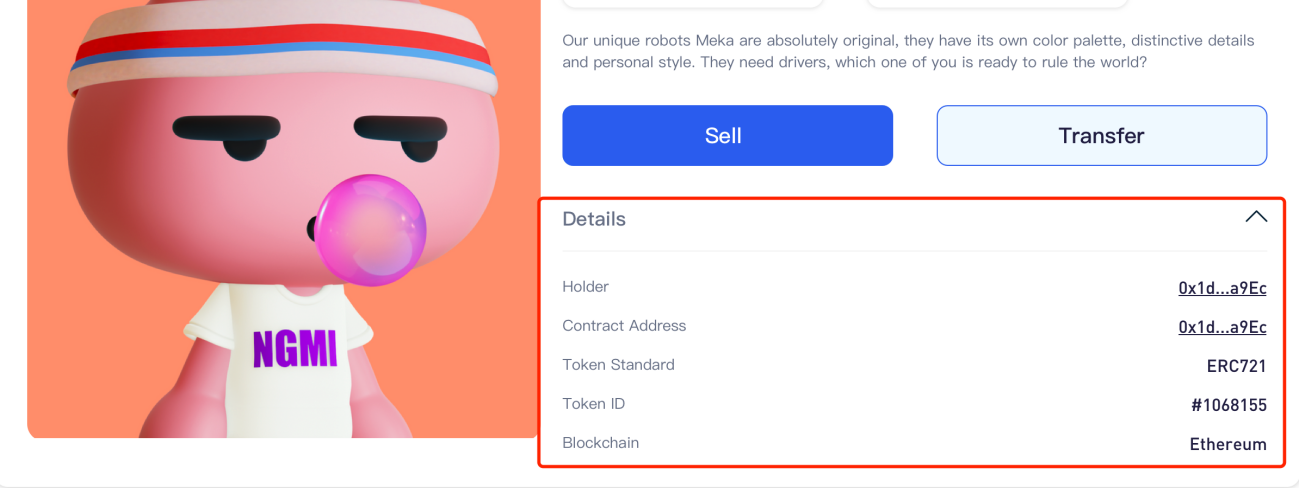1299x488 pixels.
Task: Click the Holder row label
Action: tap(586, 287)
